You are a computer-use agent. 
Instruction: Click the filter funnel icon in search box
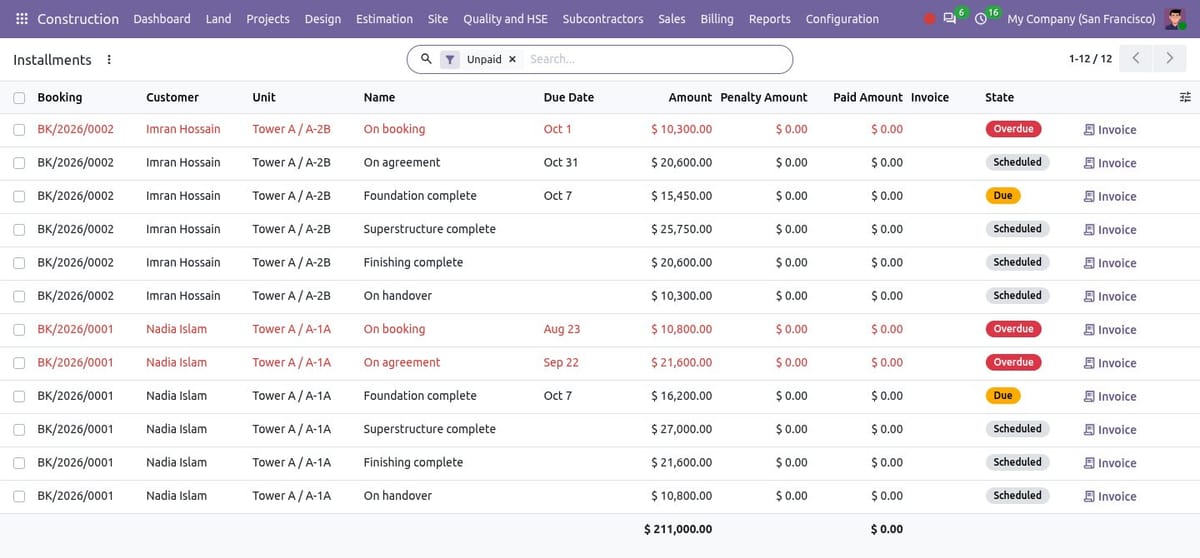[x=450, y=60]
